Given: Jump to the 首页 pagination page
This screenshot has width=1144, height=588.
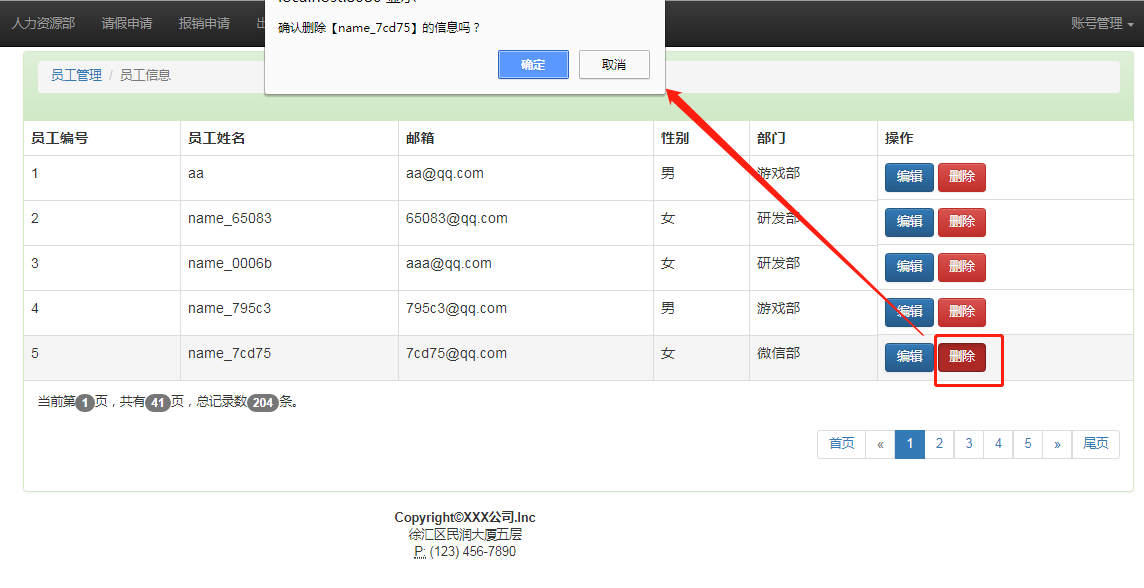Looking at the screenshot, I should pyautogui.click(x=841, y=444).
